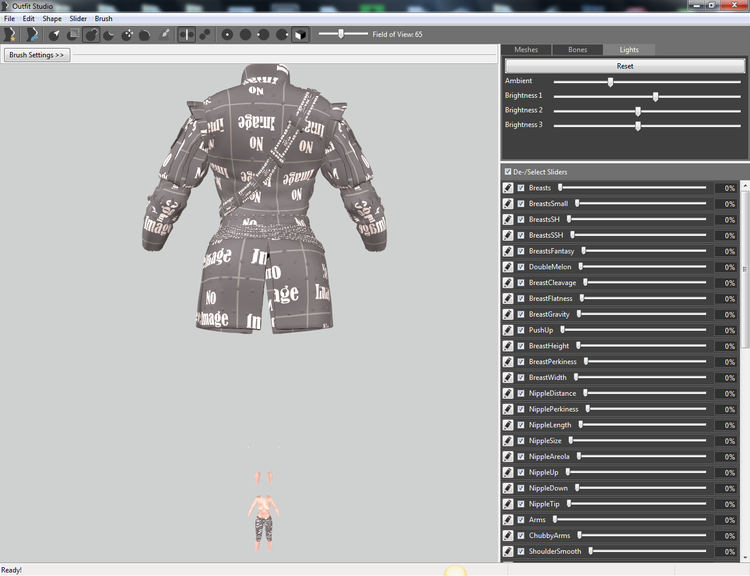The height and width of the screenshot is (576, 750).
Task: Click the Brightness 3 slider handle
Action: point(638,126)
